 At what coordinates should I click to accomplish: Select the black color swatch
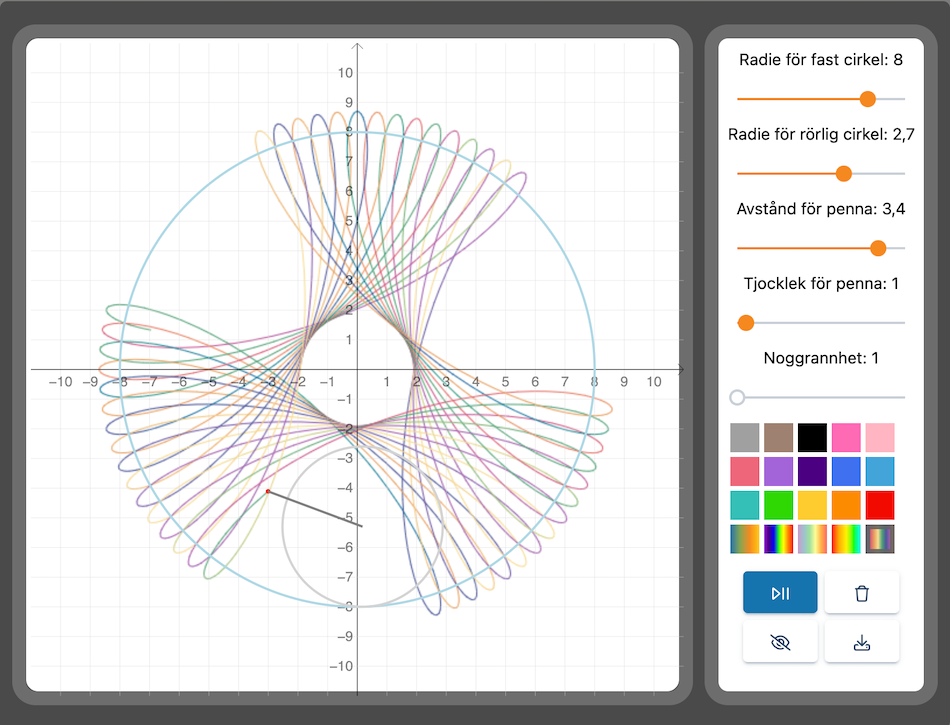(812, 437)
